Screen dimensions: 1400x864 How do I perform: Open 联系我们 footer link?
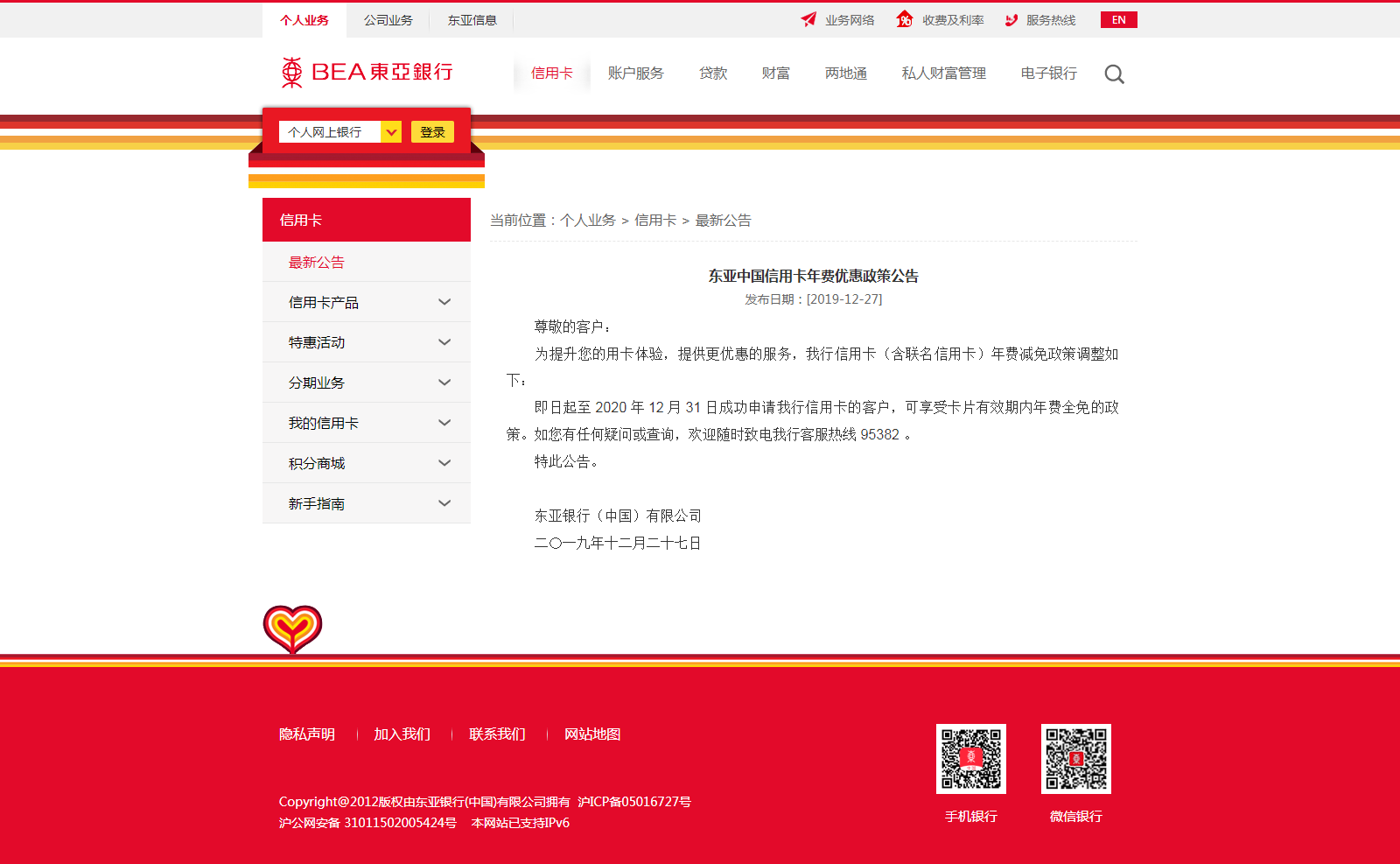pos(498,734)
